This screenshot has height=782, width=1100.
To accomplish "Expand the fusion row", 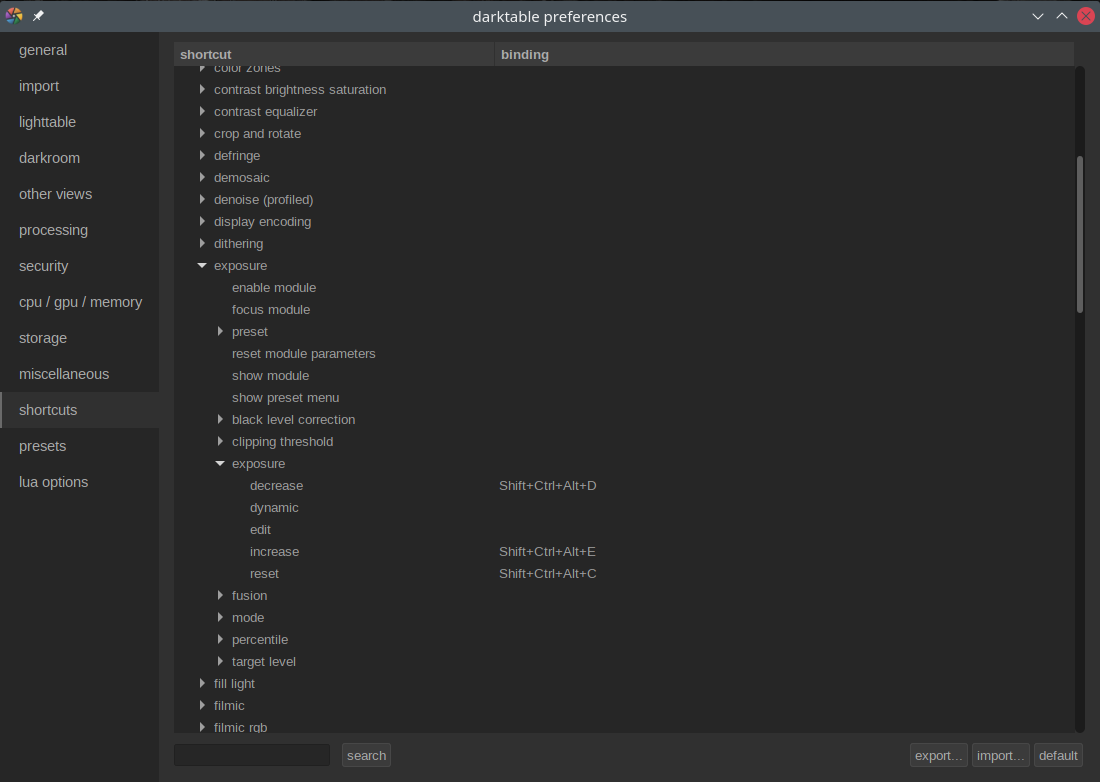I will click(x=220, y=595).
